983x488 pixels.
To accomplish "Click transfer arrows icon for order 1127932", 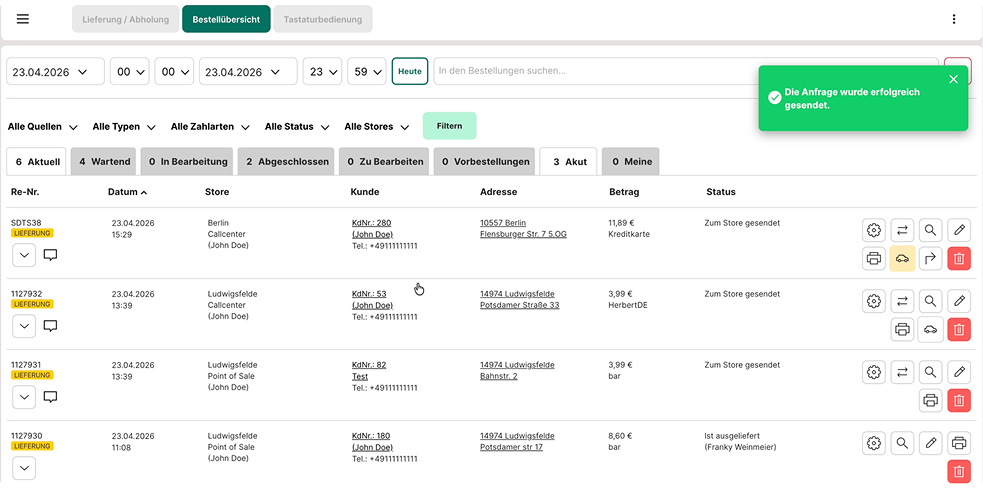I will point(902,301).
